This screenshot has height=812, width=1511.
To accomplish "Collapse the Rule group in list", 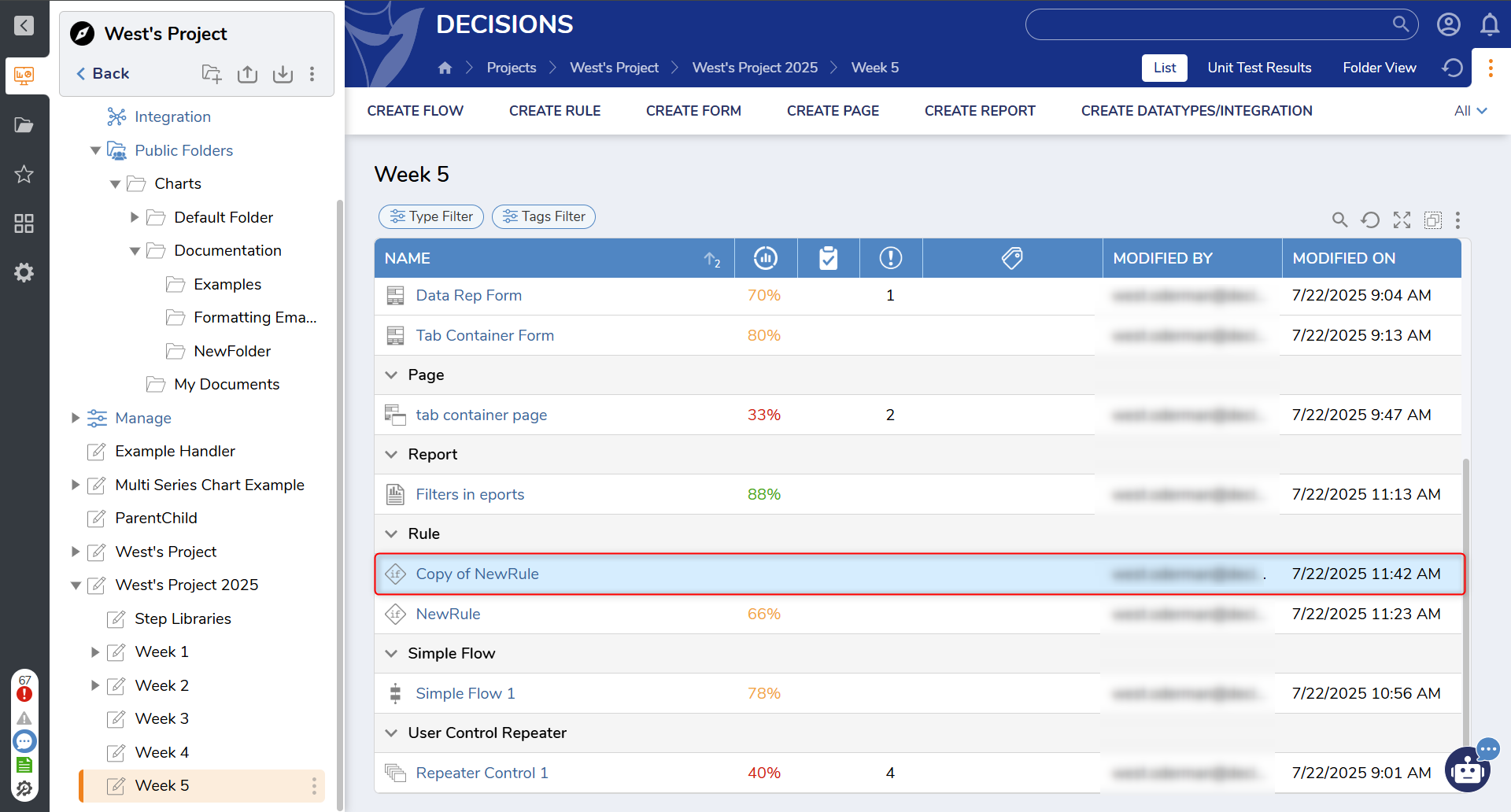I will coord(391,534).
